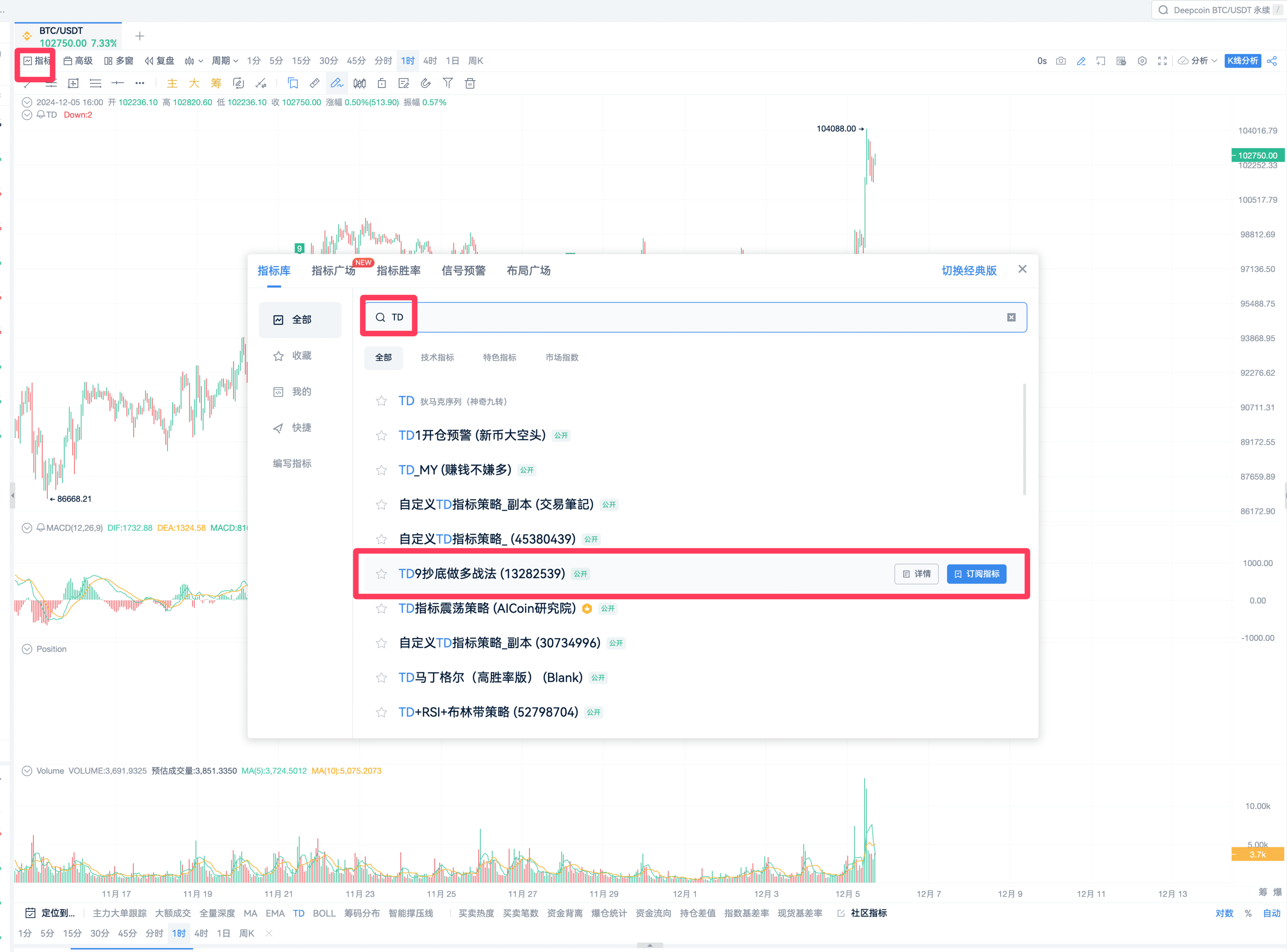Delete drawings with trash icon
Image resolution: width=1287 pixels, height=952 pixels.
click(x=470, y=84)
